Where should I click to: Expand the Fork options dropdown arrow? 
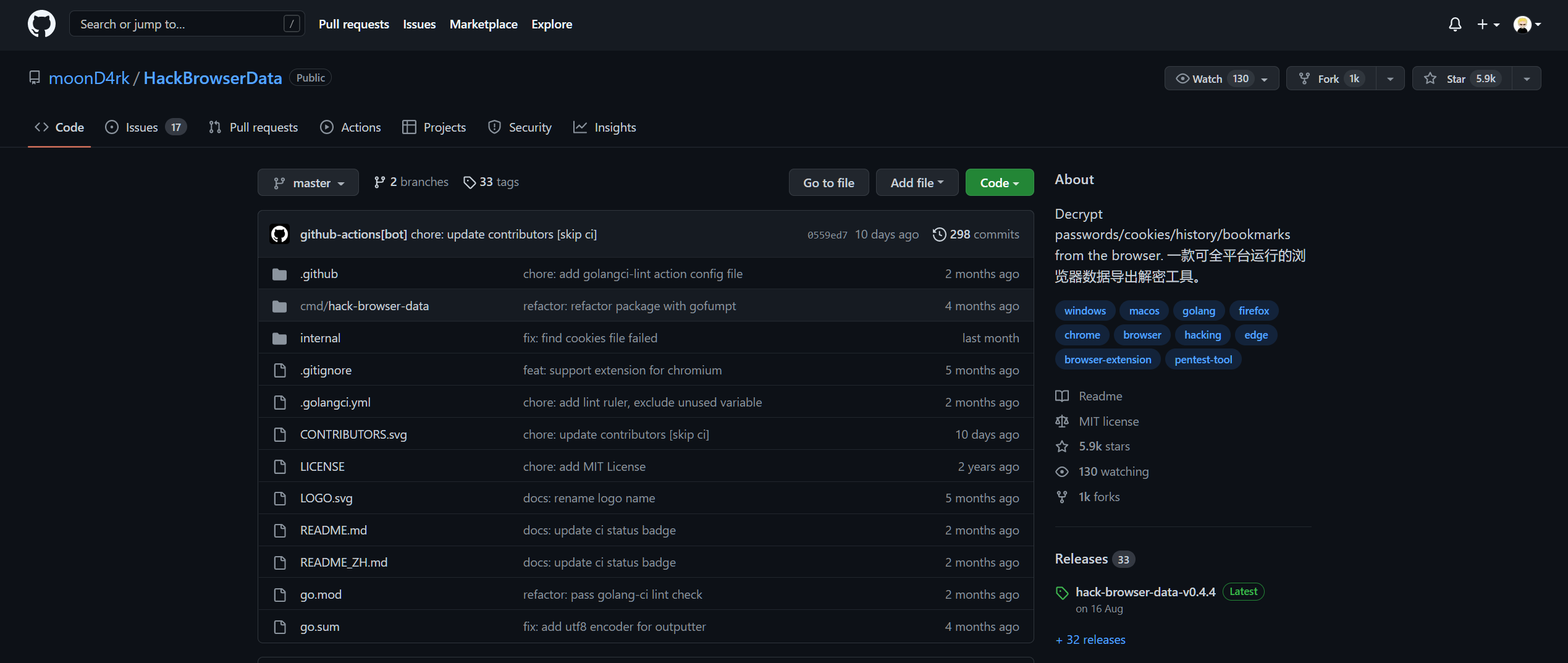(1390, 78)
